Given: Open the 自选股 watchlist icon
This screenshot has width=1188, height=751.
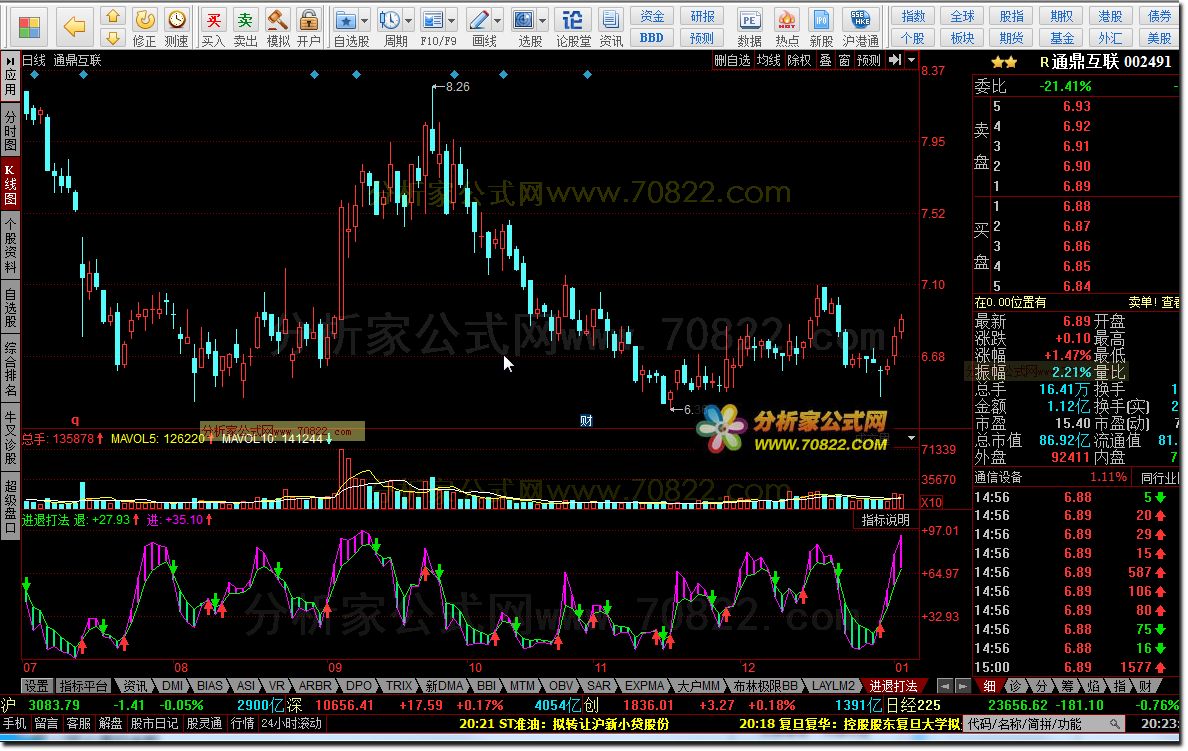Looking at the screenshot, I should [x=345, y=20].
